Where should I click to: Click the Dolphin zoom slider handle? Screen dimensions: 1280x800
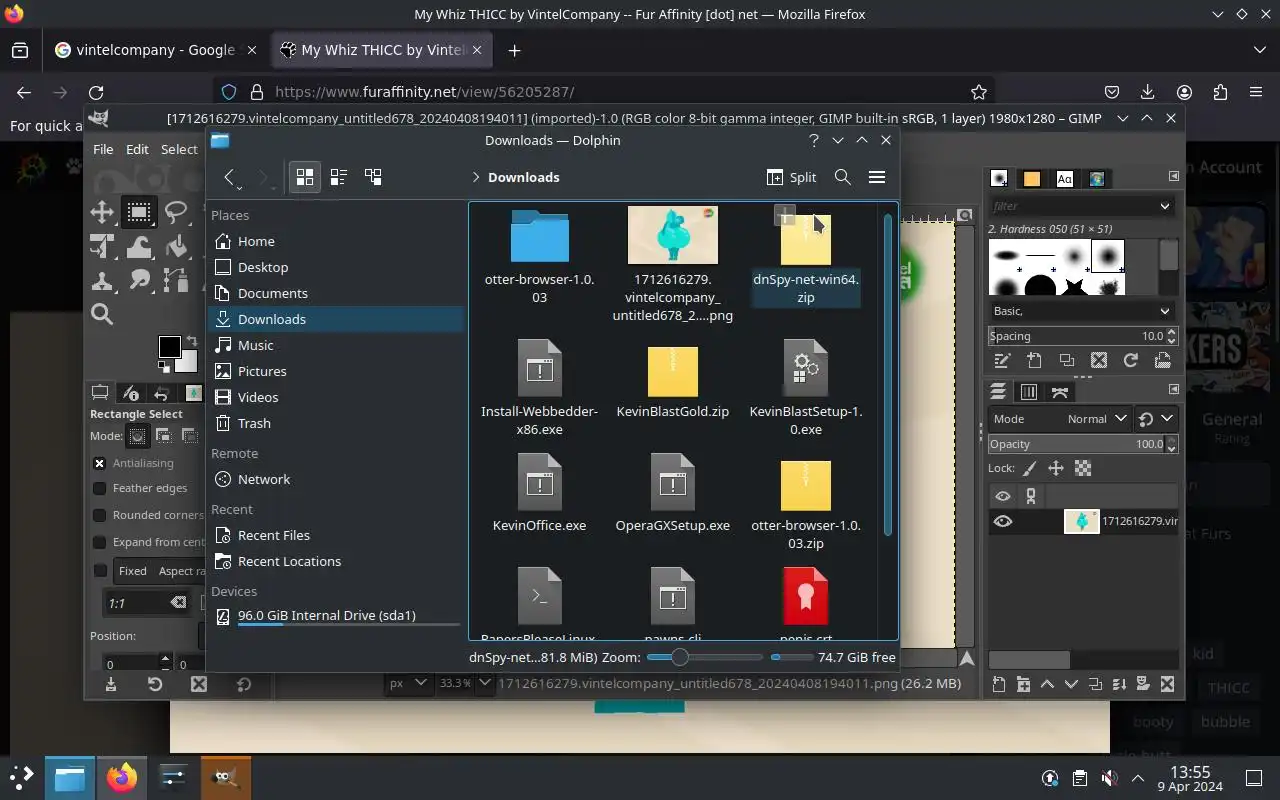(680, 657)
